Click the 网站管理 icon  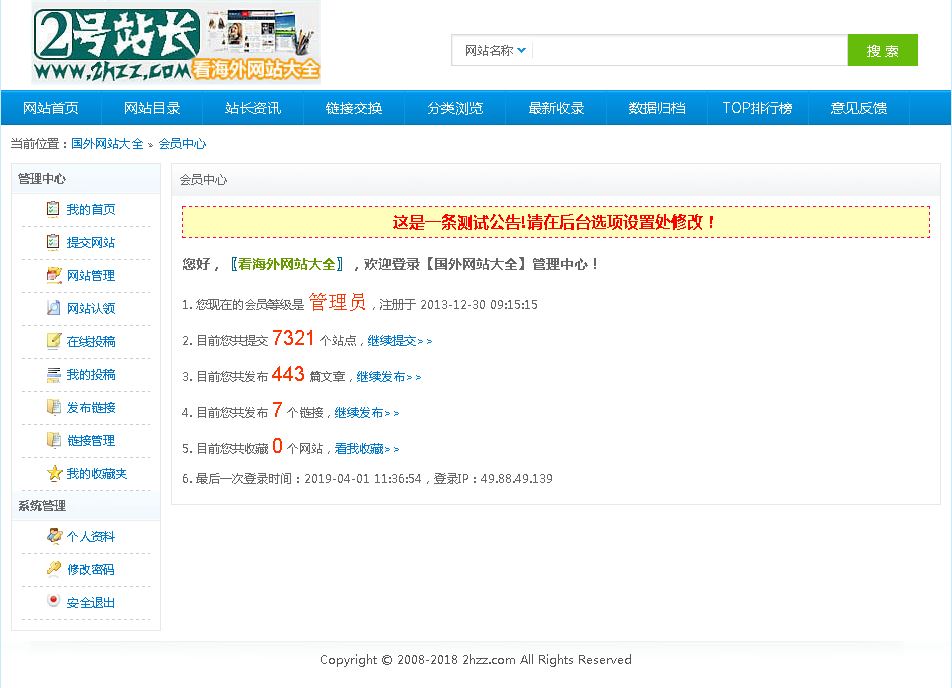[53, 275]
